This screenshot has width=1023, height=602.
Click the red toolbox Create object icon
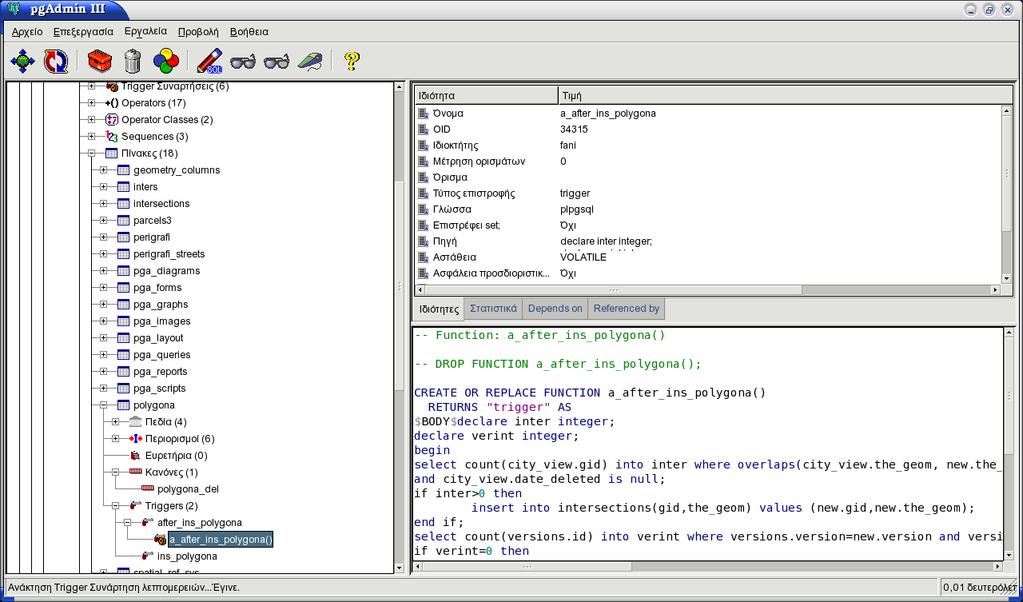[x=100, y=61]
